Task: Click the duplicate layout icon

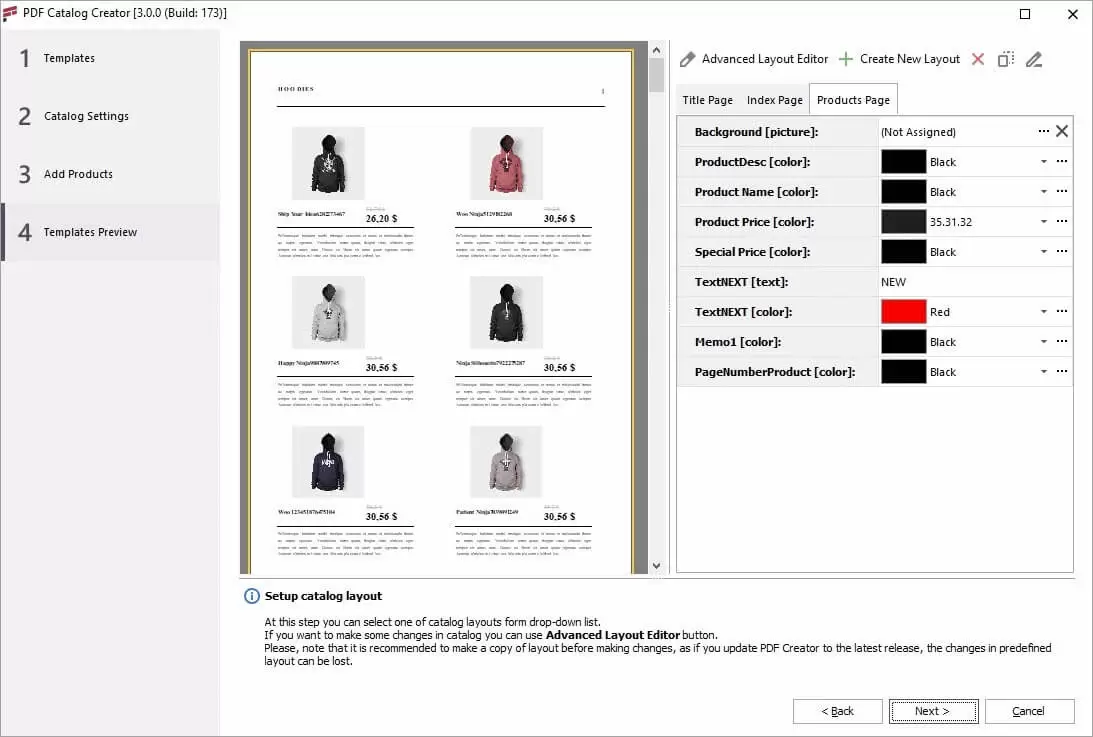Action: click(x=1006, y=59)
